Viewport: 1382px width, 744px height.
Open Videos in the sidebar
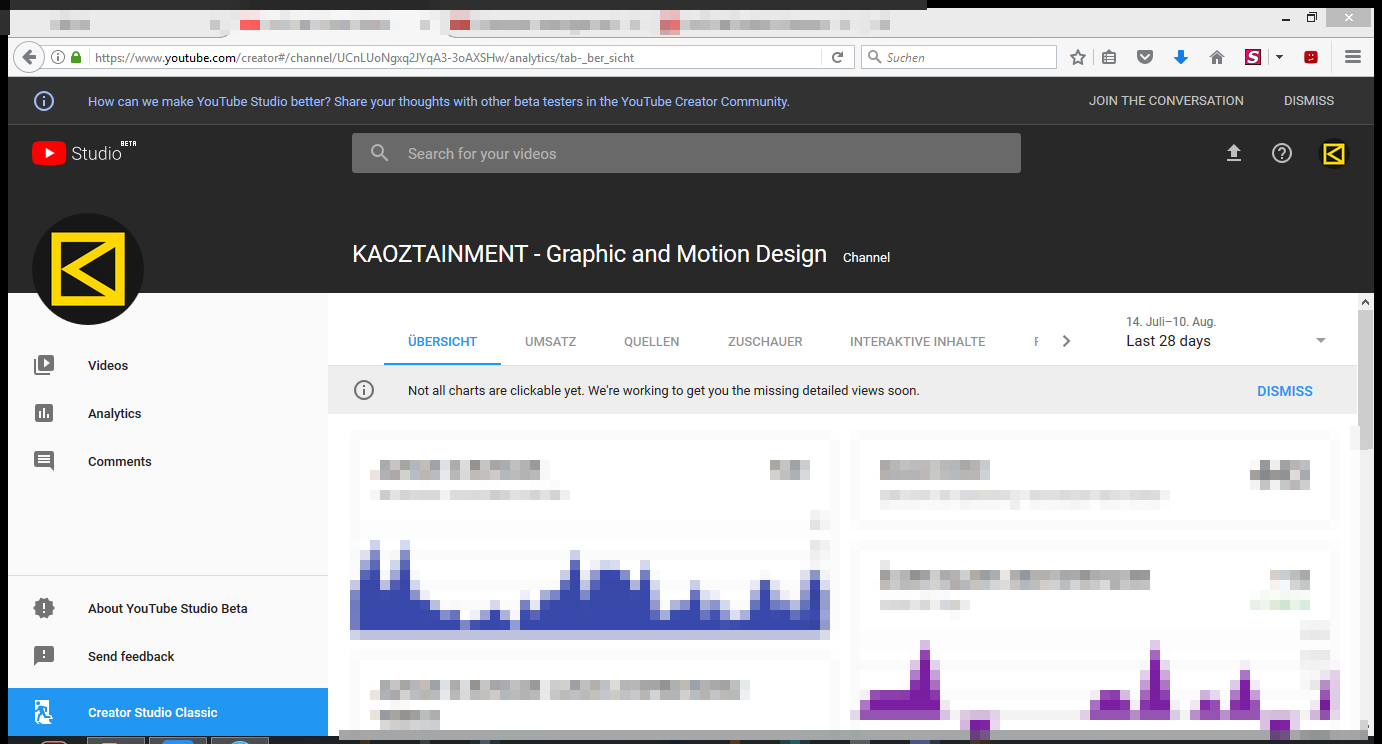107,366
